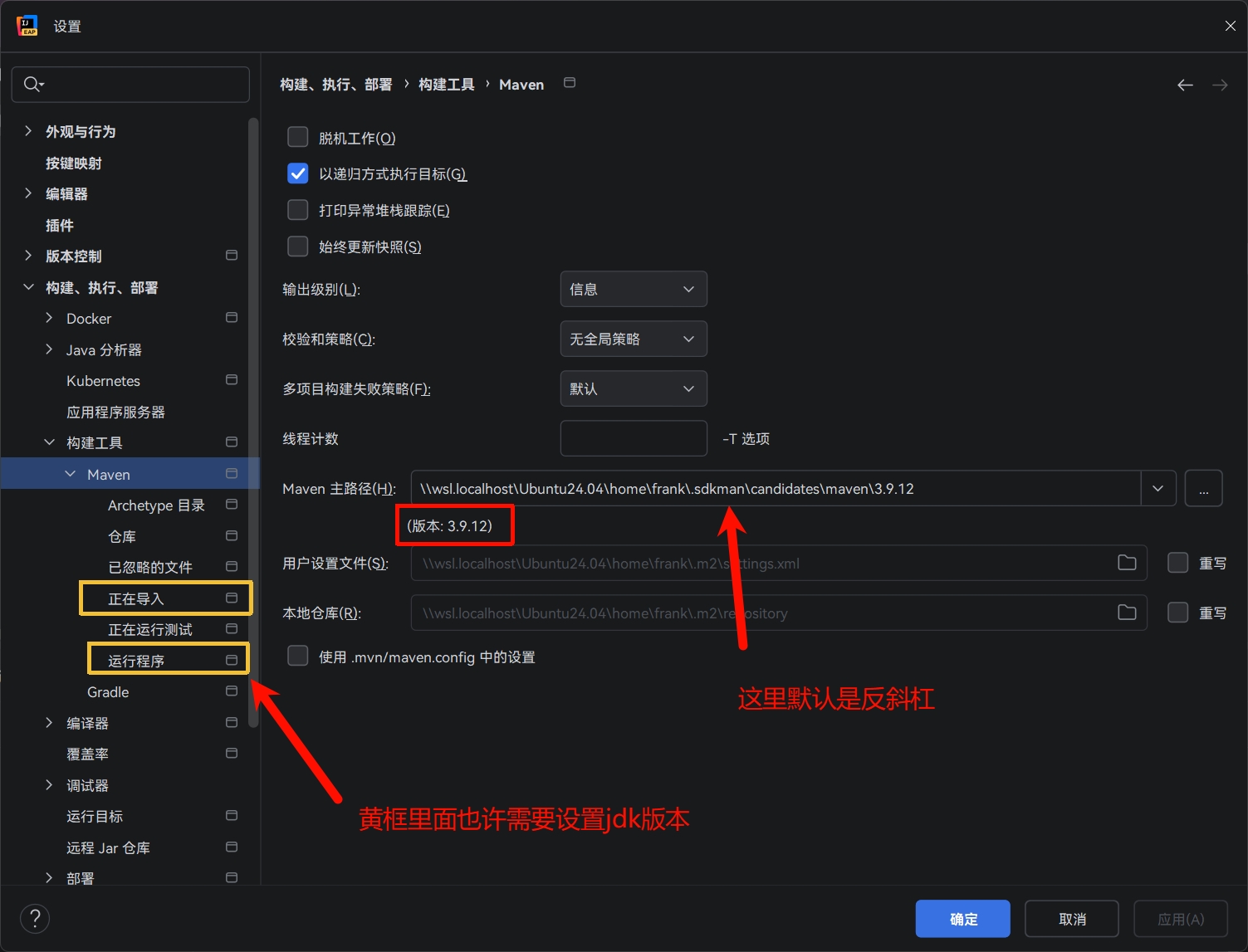This screenshot has width=1248, height=952.
Task: Expand 调试器 tree node chevron
Action: tap(49, 785)
